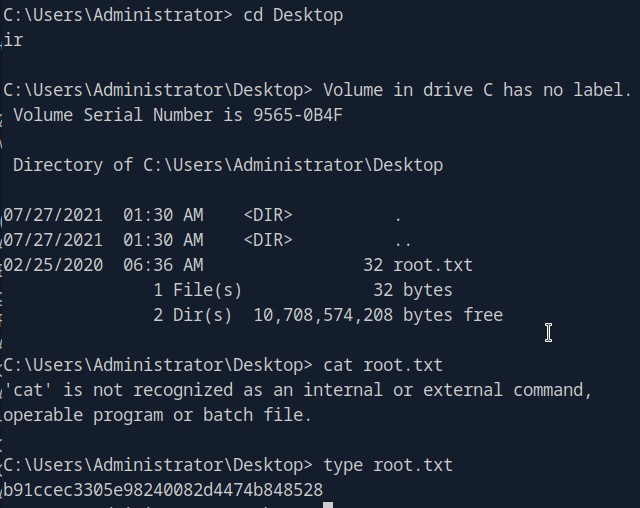Click the 'type root.txt' command

point(388,465)
